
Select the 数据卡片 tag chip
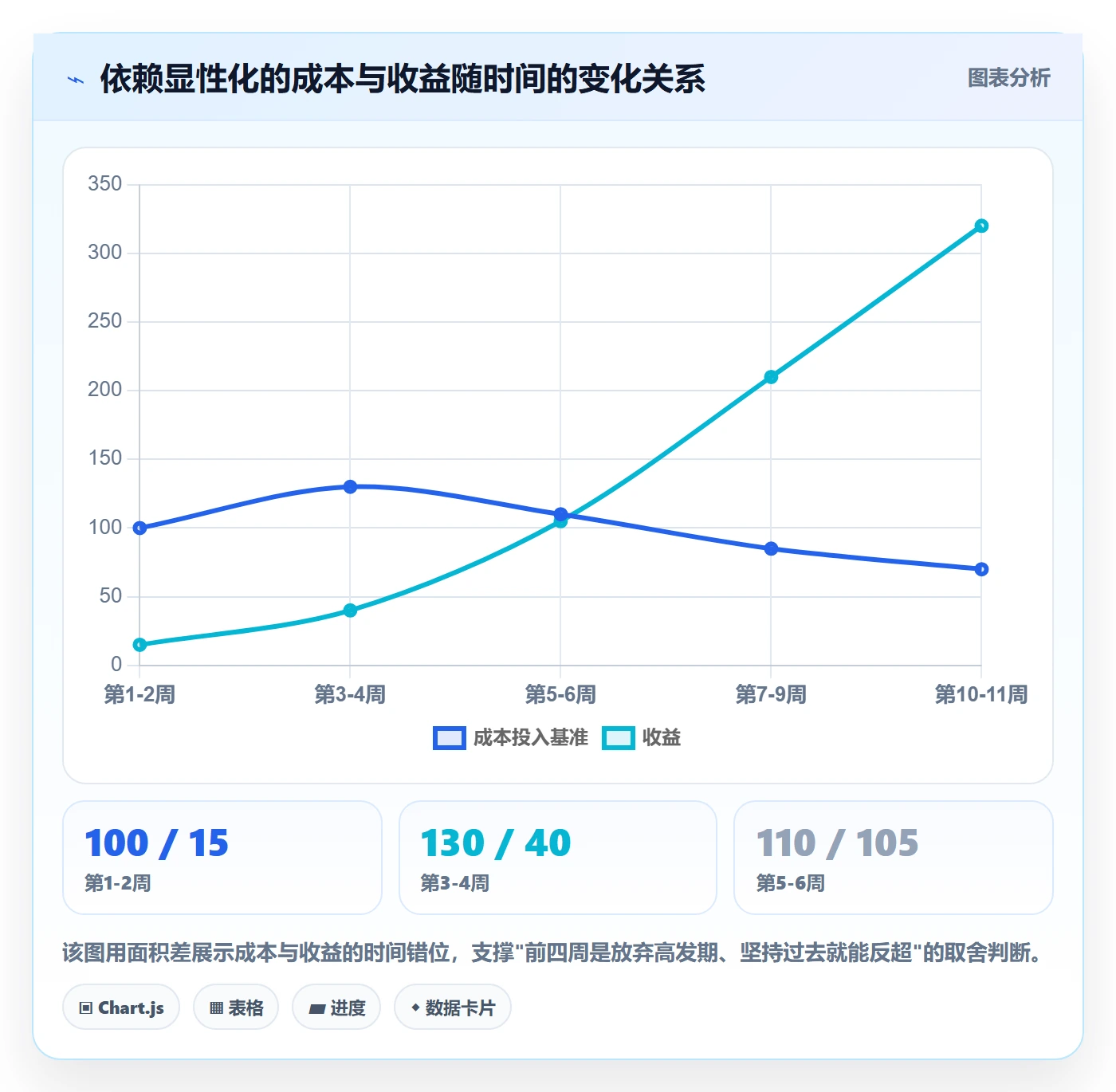(x=453, y=1008)
